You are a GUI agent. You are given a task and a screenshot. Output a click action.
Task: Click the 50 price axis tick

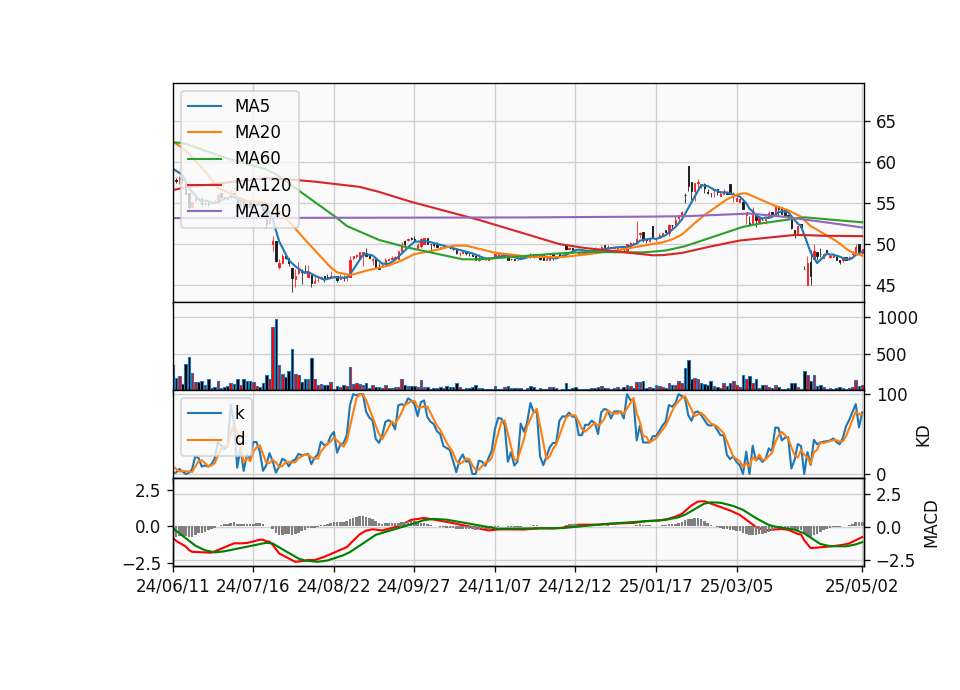(885, 245)
